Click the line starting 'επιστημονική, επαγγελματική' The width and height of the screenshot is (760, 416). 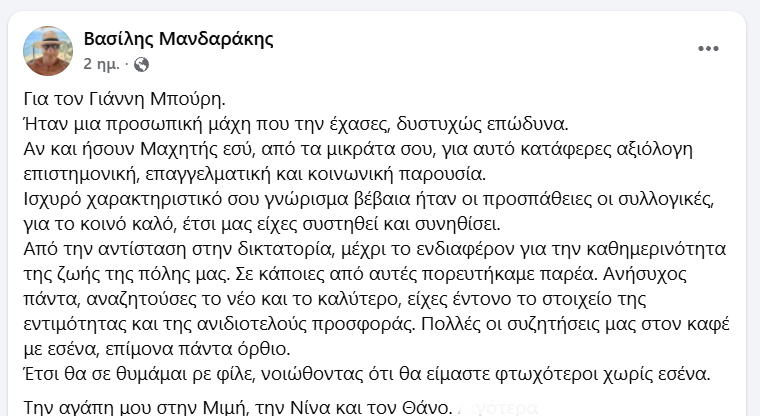pyautogui.click(x=254, y=174)
